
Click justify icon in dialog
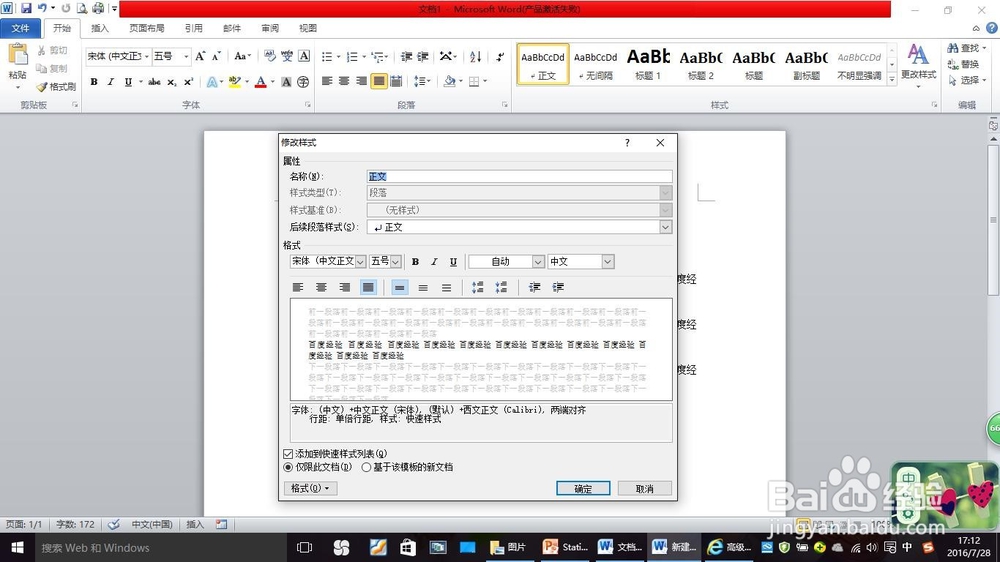click(368, 288)
